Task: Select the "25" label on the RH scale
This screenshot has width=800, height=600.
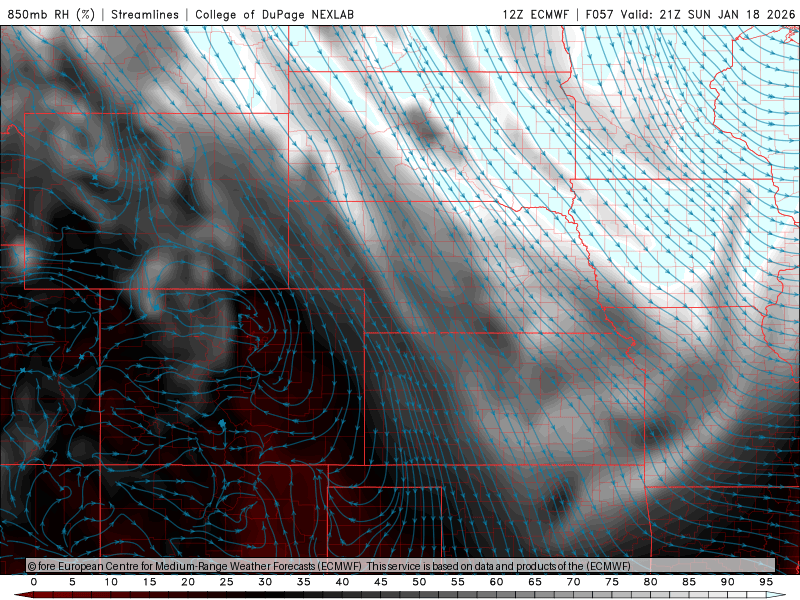Action: point(227,582)
